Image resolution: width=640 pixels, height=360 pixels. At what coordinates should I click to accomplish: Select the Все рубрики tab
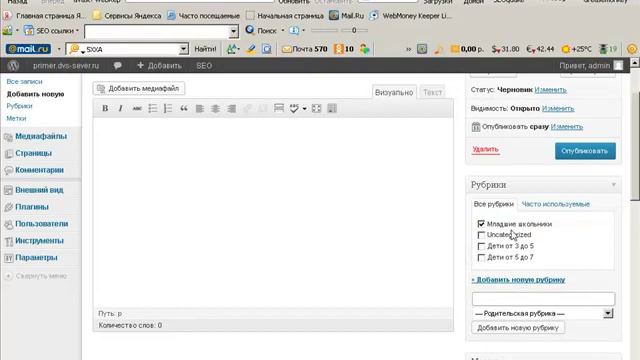pyautogui.click(x=494, y=204)
